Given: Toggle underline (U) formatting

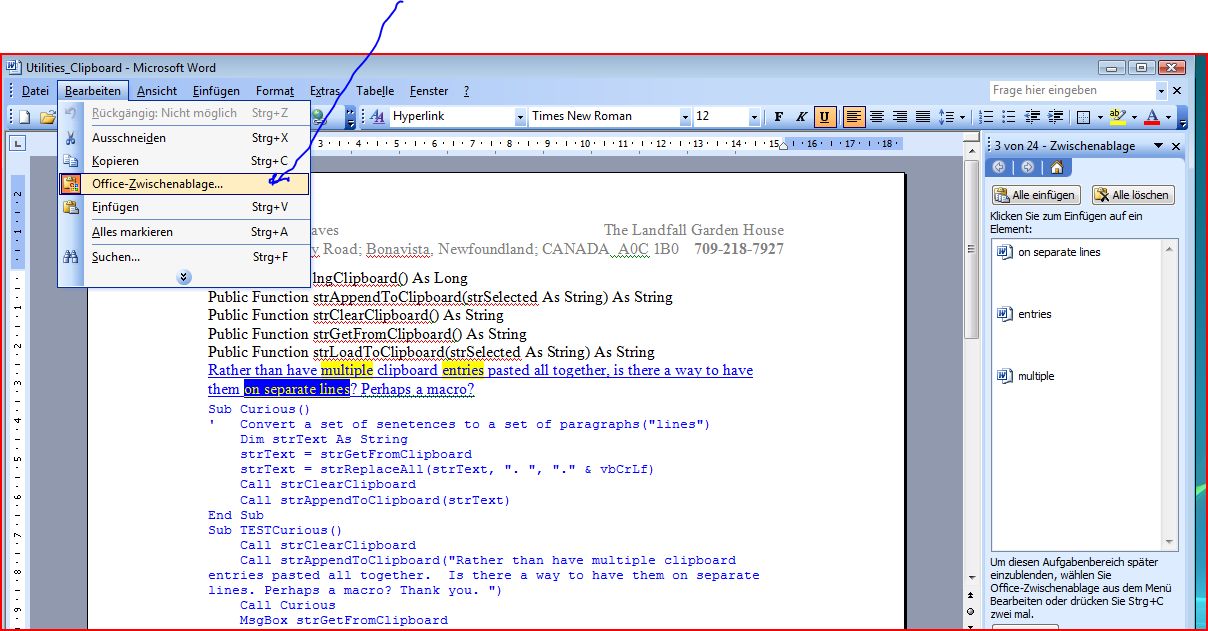Looking at the screenshot, I should tap(825, 117).
